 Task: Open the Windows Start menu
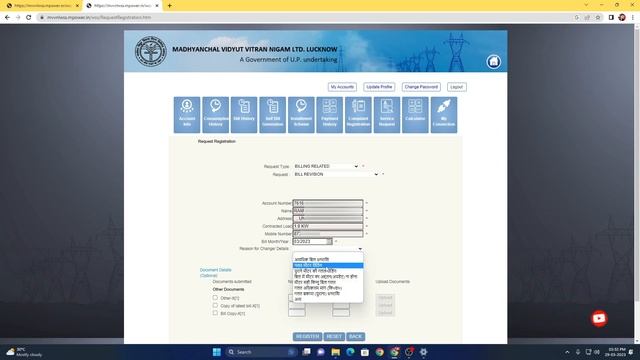[x=216, y=352]
